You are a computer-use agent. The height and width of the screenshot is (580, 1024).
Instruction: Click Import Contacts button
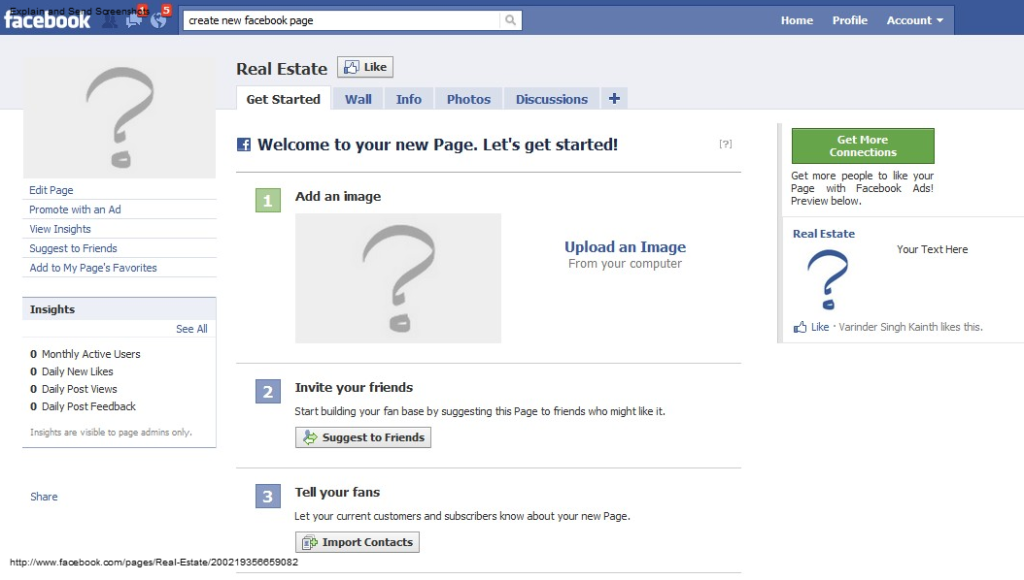pos(357,542)
